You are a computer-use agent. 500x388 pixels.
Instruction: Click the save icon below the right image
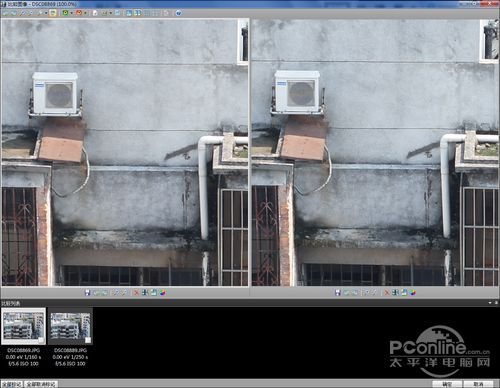pyautogui.click(x=338, y=292)
